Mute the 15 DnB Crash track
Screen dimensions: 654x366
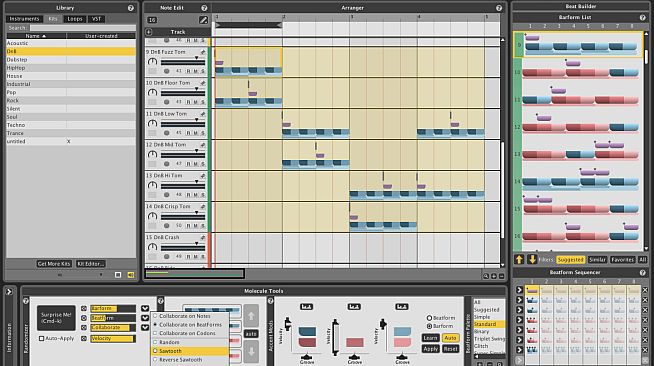pos(195,256)
